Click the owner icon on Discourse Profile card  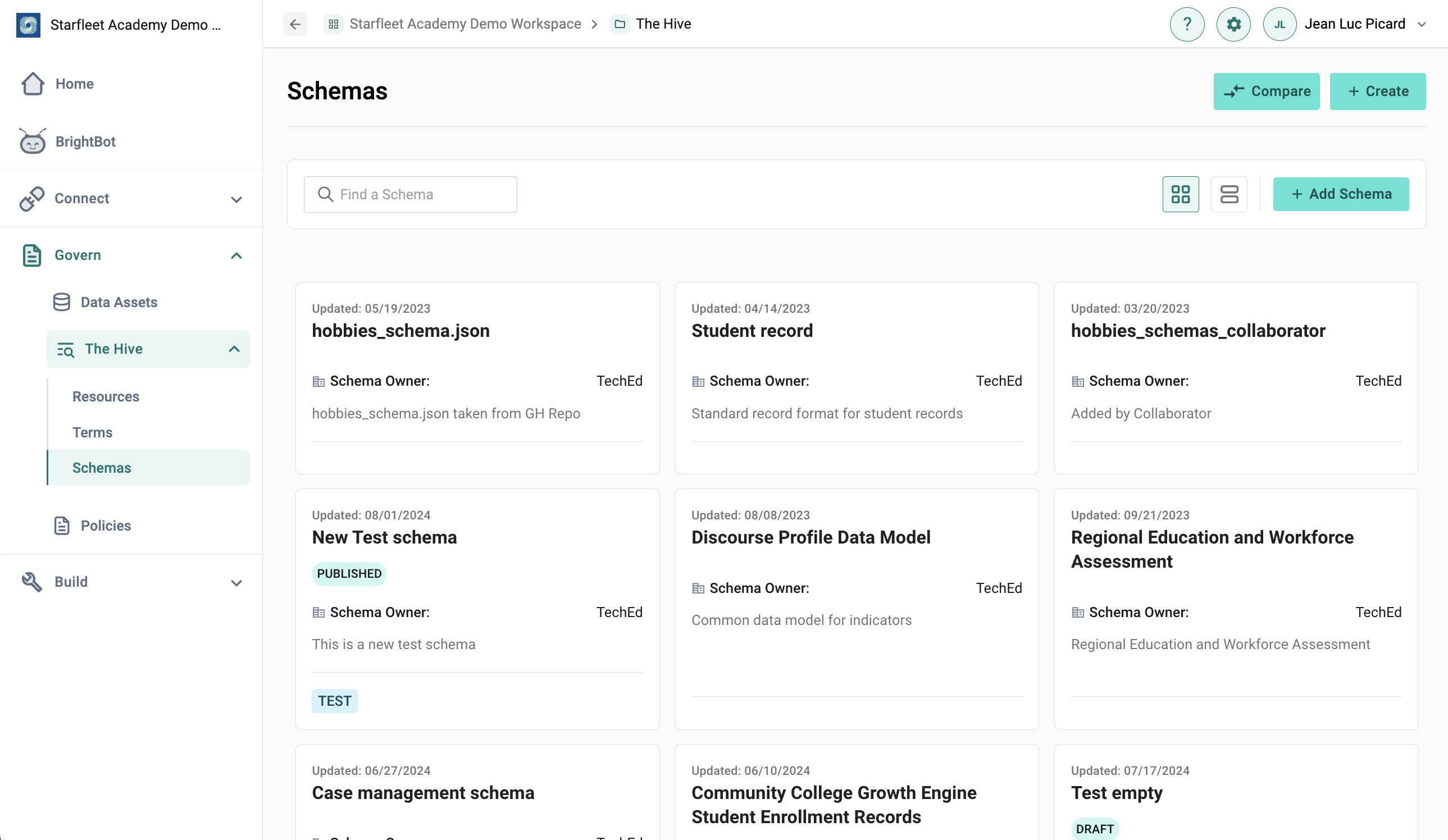698,588
